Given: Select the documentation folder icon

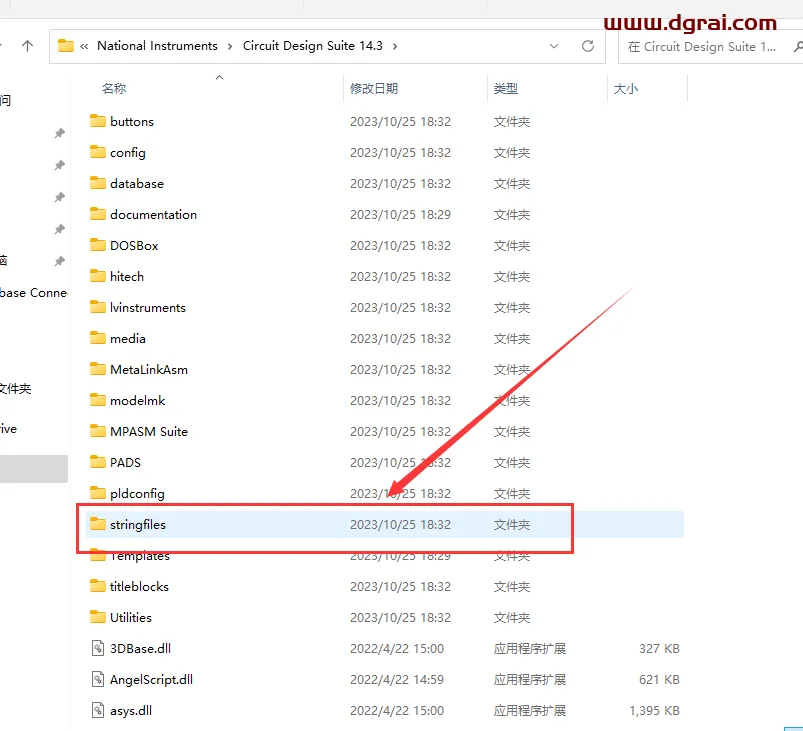Looking at the screenshot, I should click(x=97, y=214).
